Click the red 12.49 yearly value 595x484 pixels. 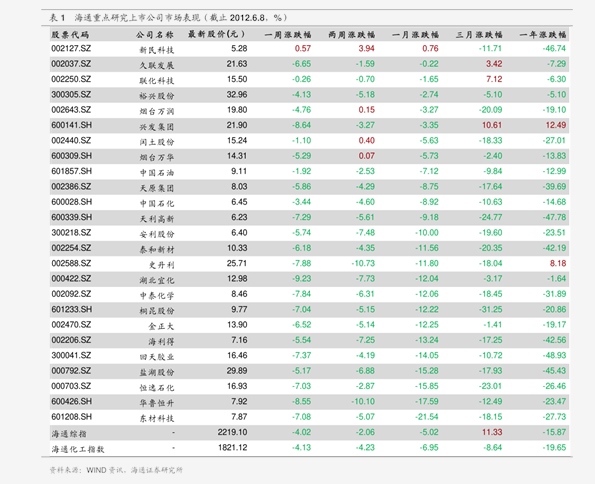[556, 125]
